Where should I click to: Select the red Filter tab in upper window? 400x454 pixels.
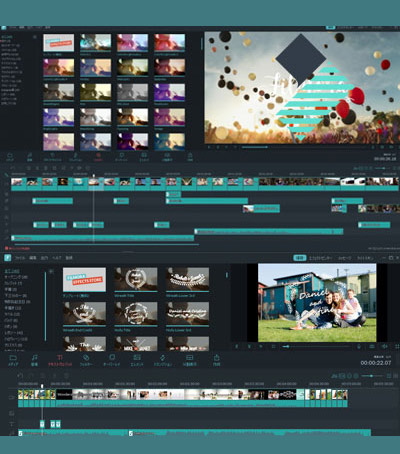tap(98, 156)
